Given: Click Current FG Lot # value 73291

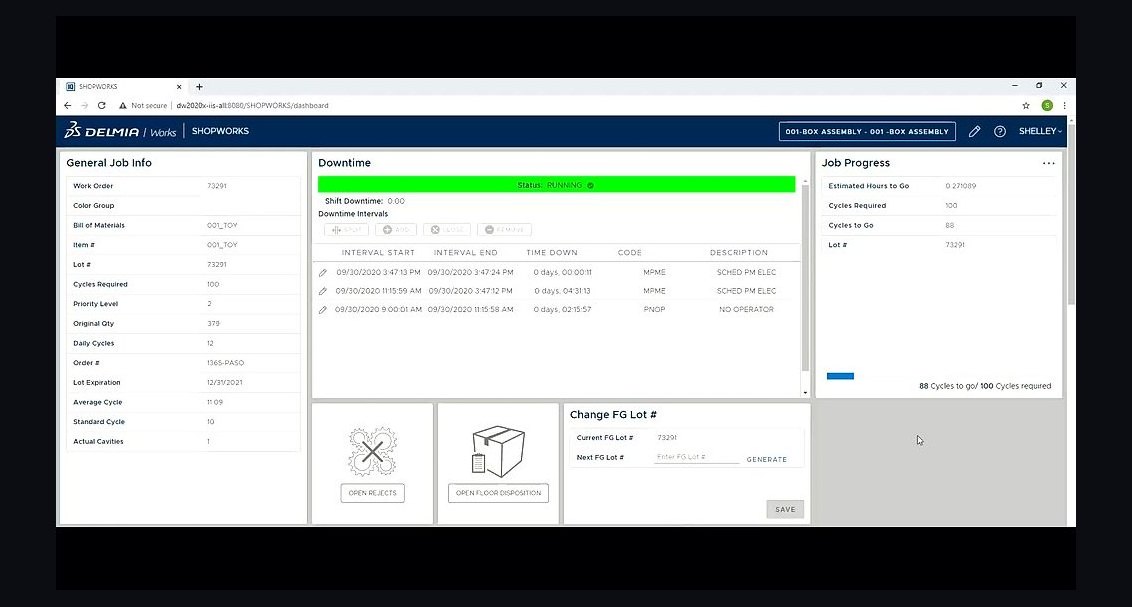Looking at the screenshot, I should point(667,437).
